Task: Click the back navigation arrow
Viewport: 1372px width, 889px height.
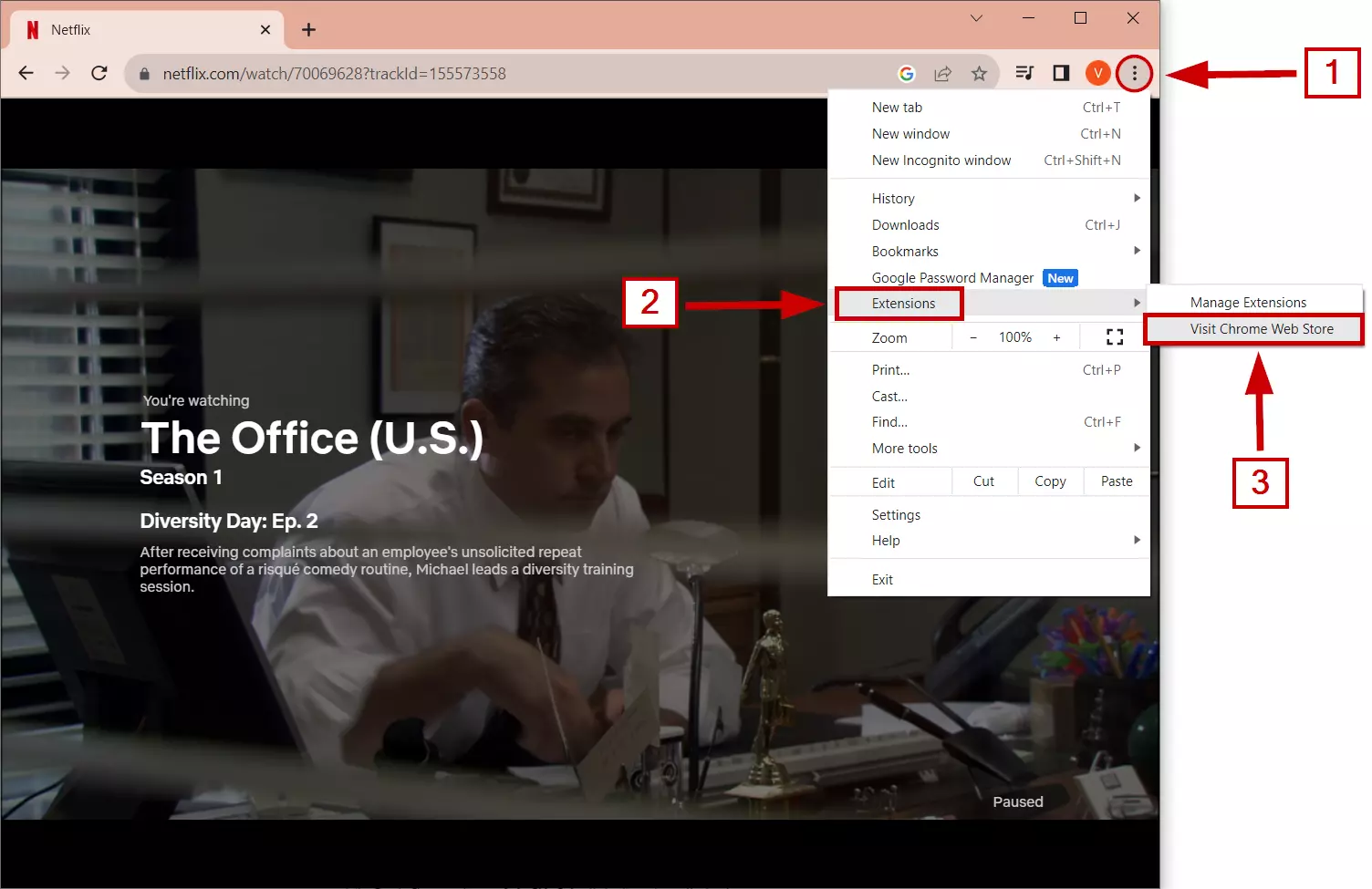Action: tap(26, 73)
